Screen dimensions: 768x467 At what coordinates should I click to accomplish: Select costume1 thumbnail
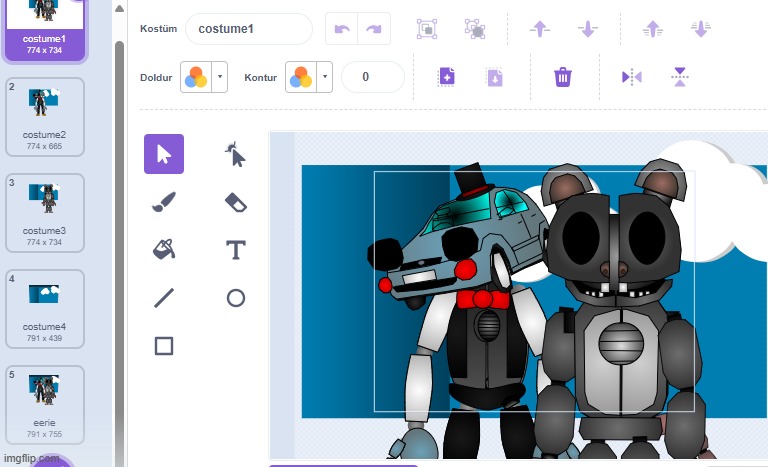pyautogui.click(x=45, y=30)
